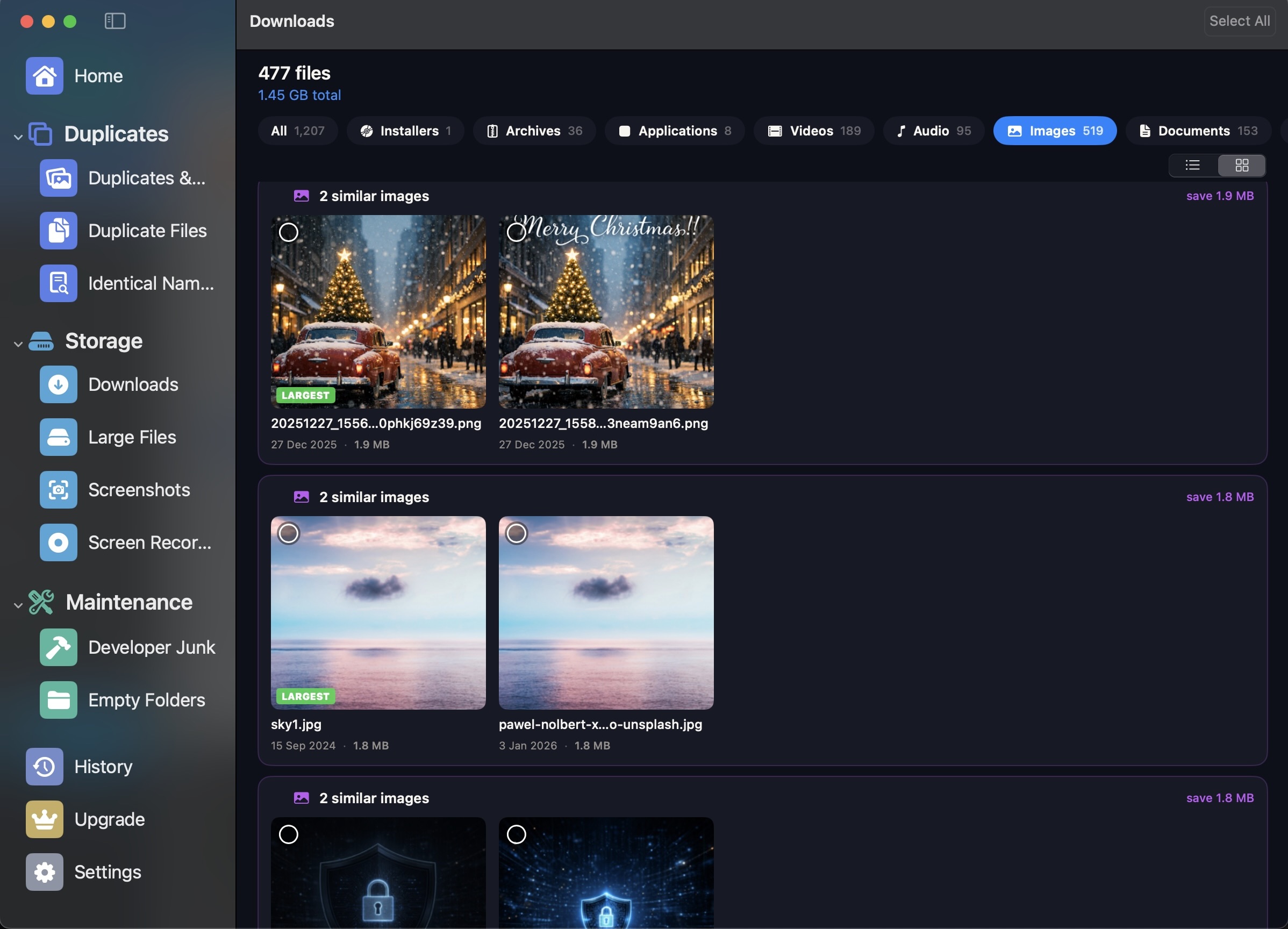
Task: Collapse the Maintenance section chevron
Action: pos(18,605)
